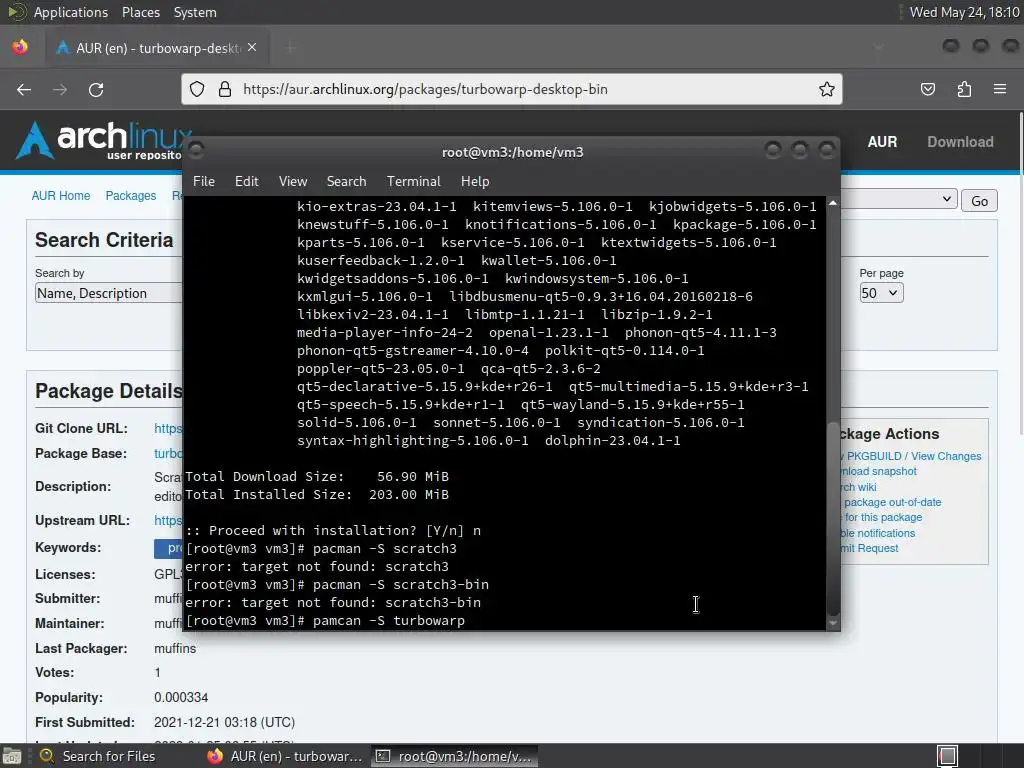
Task: Open the terminal File menu
Action: click(x=204, y=182)
